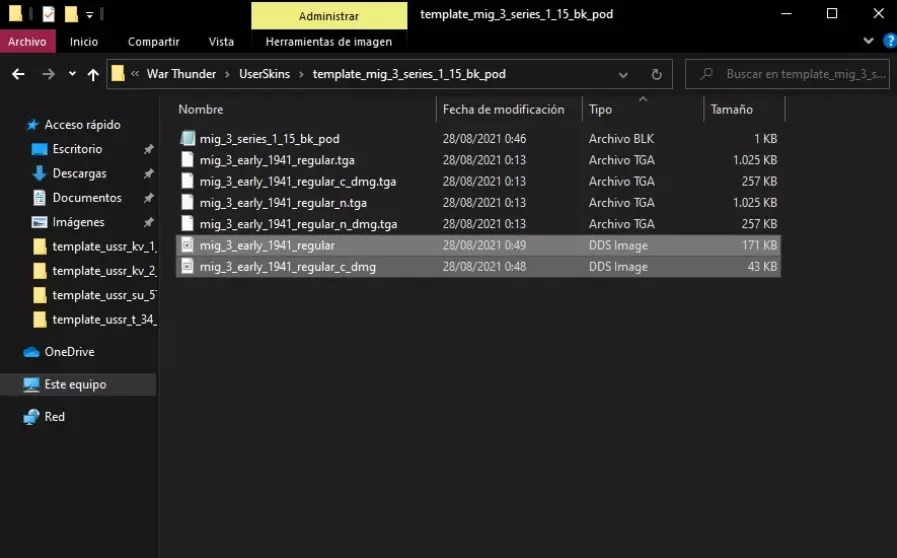Click New Folder icon in title bar
Image resolution: width=897 pixels, height=558 pixels.
coord(71,14)
